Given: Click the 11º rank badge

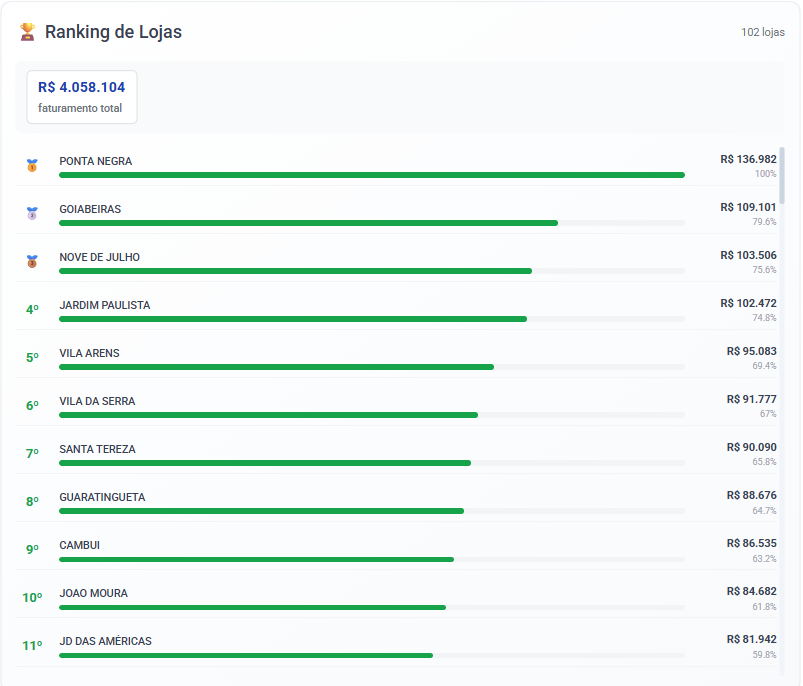Looking at the screenshot, I should 32,646.
